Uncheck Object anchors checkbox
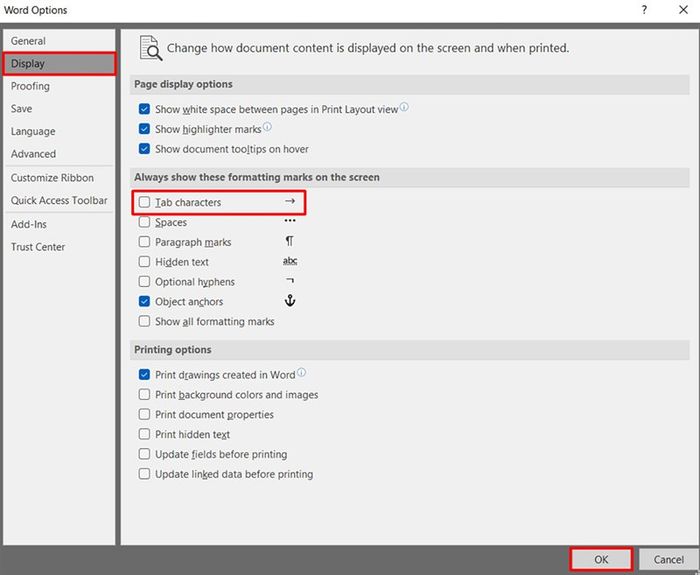Viewport: 700px width, 575px height. (x=144, y=301)
